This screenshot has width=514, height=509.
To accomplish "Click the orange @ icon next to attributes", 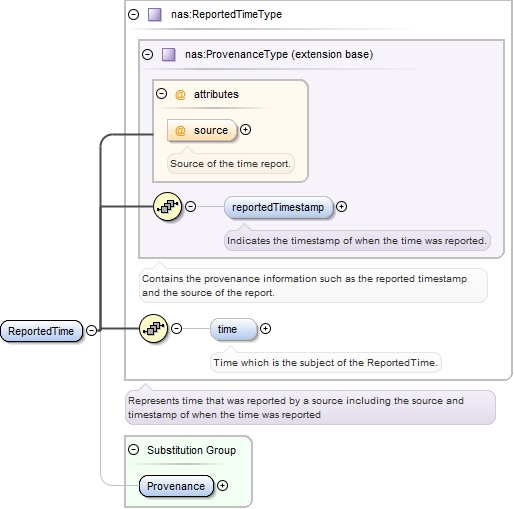I will point(180,95).
